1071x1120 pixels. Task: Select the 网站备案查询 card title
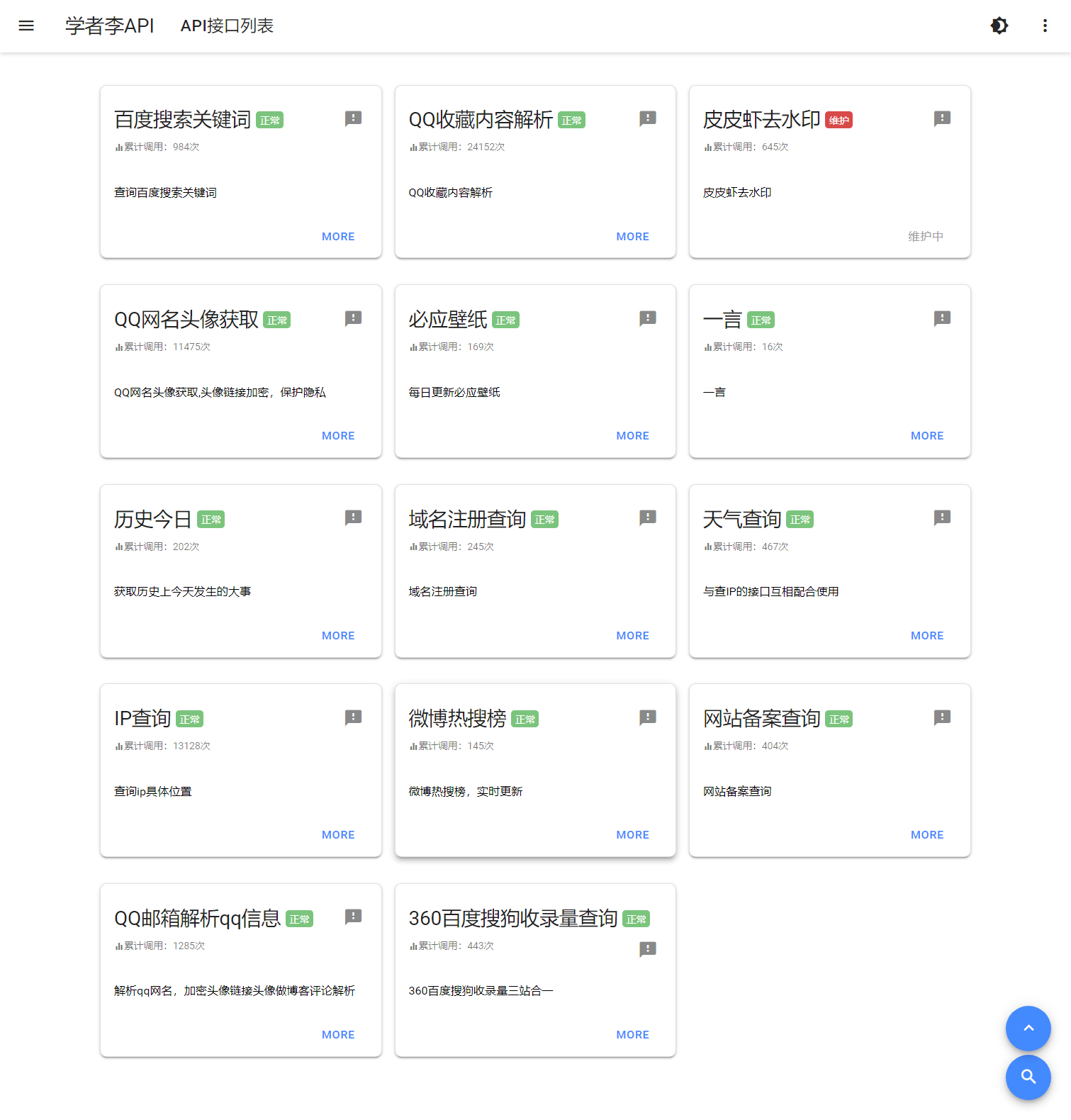click(x=762, y=719)
